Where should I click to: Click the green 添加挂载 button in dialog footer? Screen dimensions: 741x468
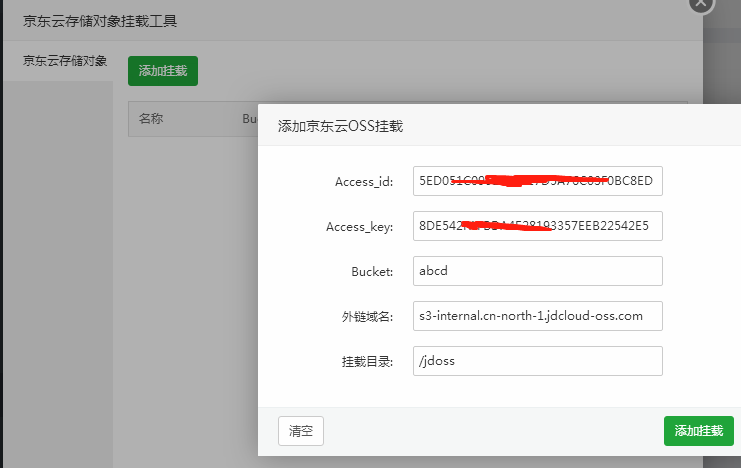[698, 431]
